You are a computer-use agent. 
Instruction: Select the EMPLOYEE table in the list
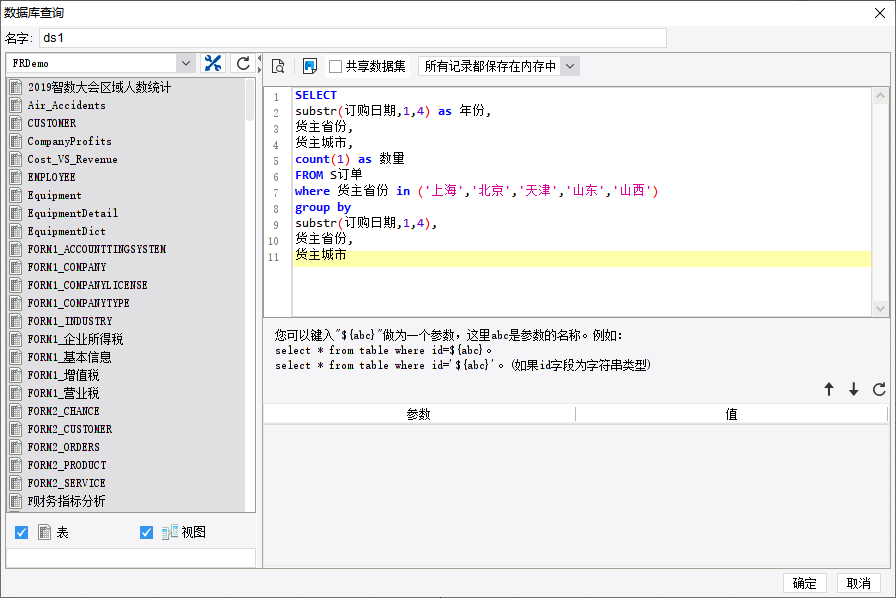(x=51, y=177)
